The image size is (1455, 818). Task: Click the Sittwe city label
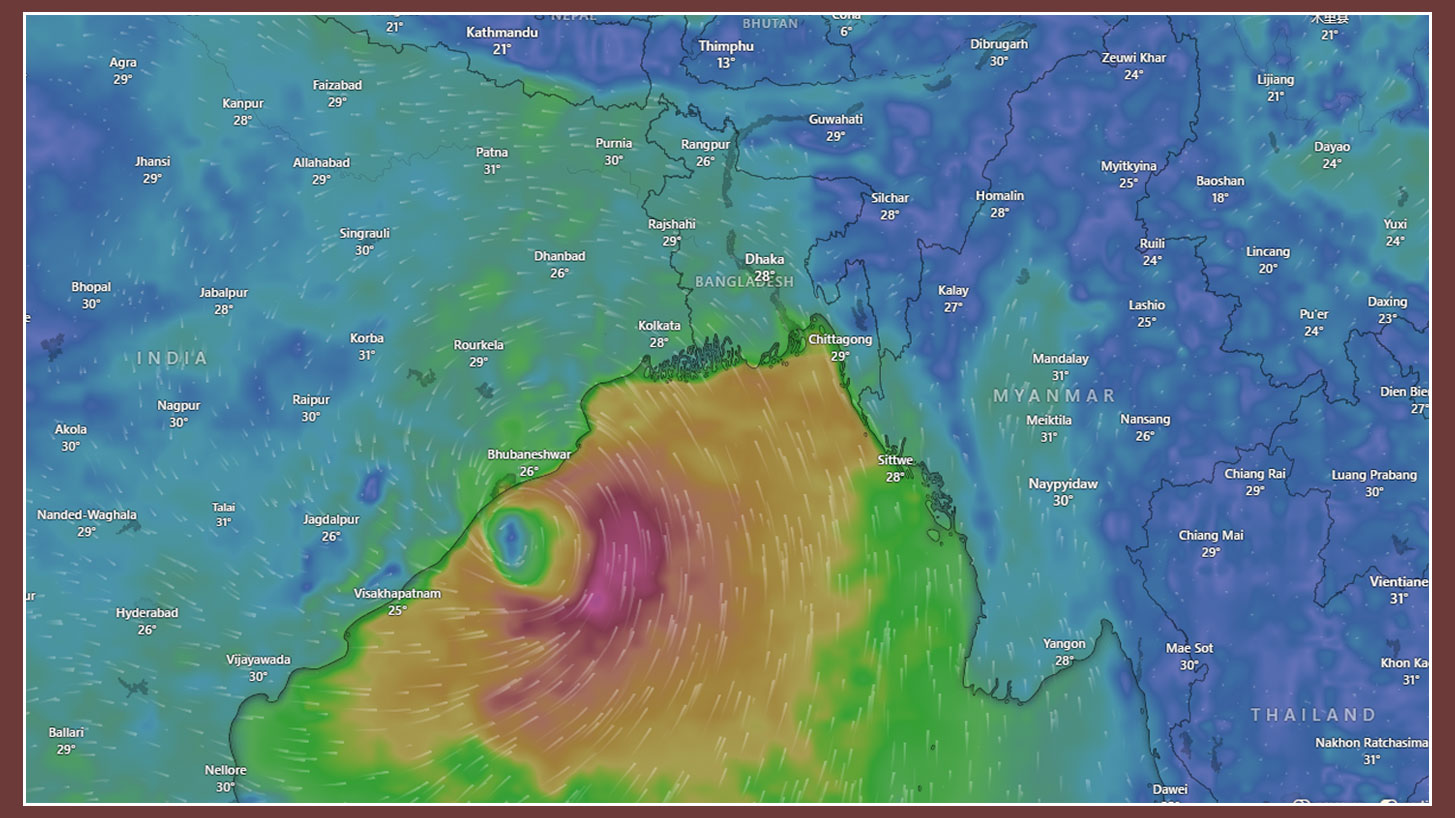(x=895, y=461)
